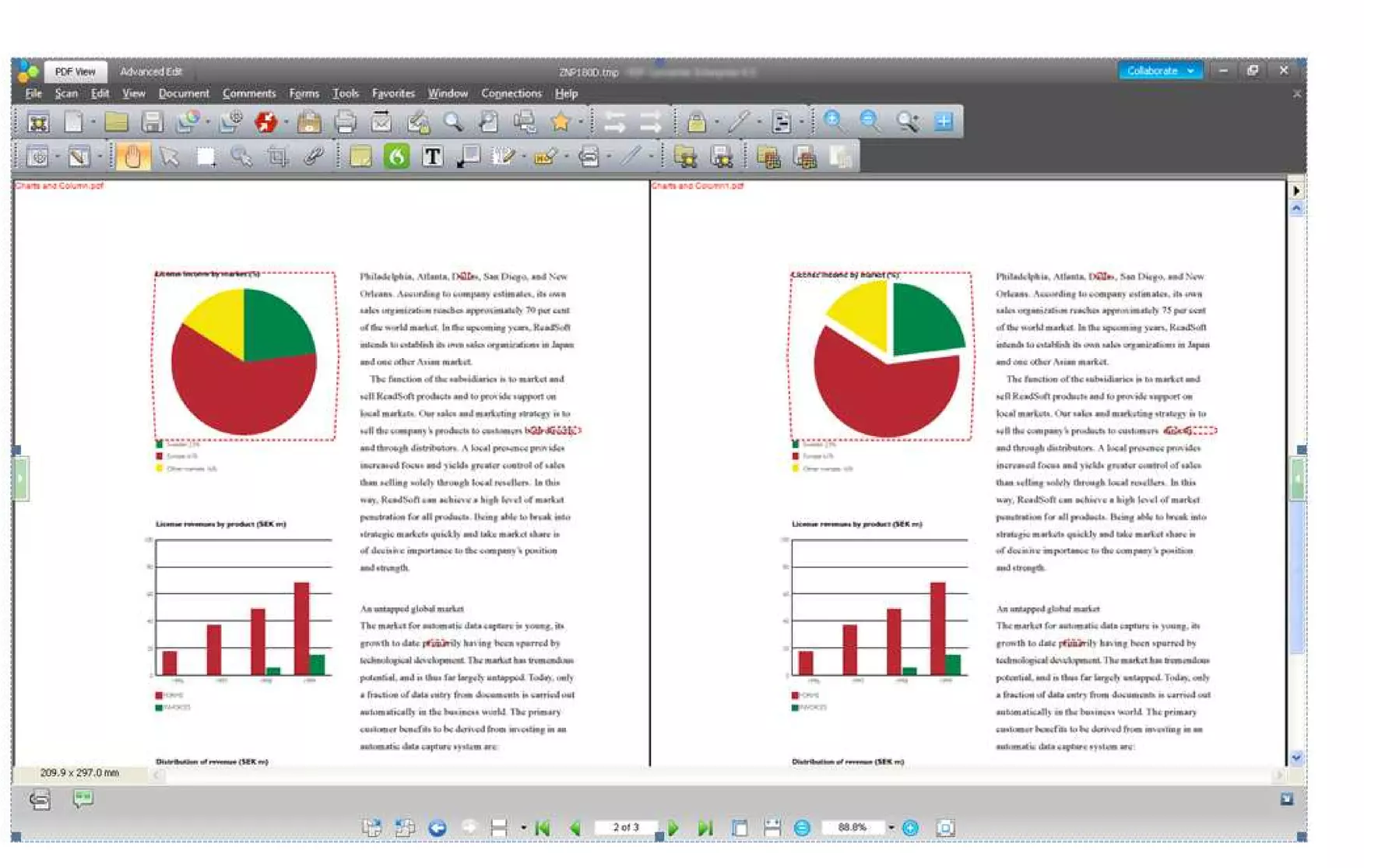This screenshot has width=1378, height=868.
Task: Click the fit page icon in bottom bar
Action: (740, 828)
